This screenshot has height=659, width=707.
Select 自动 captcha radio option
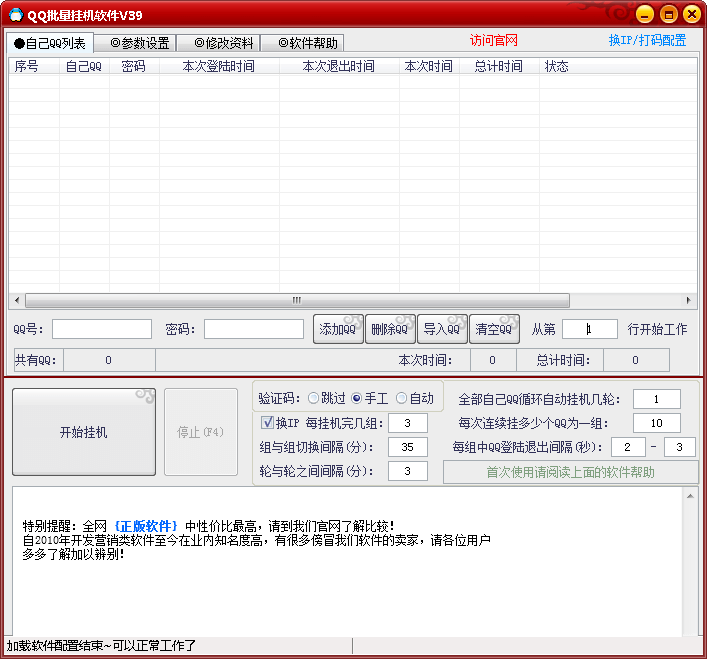pos(415,398)
